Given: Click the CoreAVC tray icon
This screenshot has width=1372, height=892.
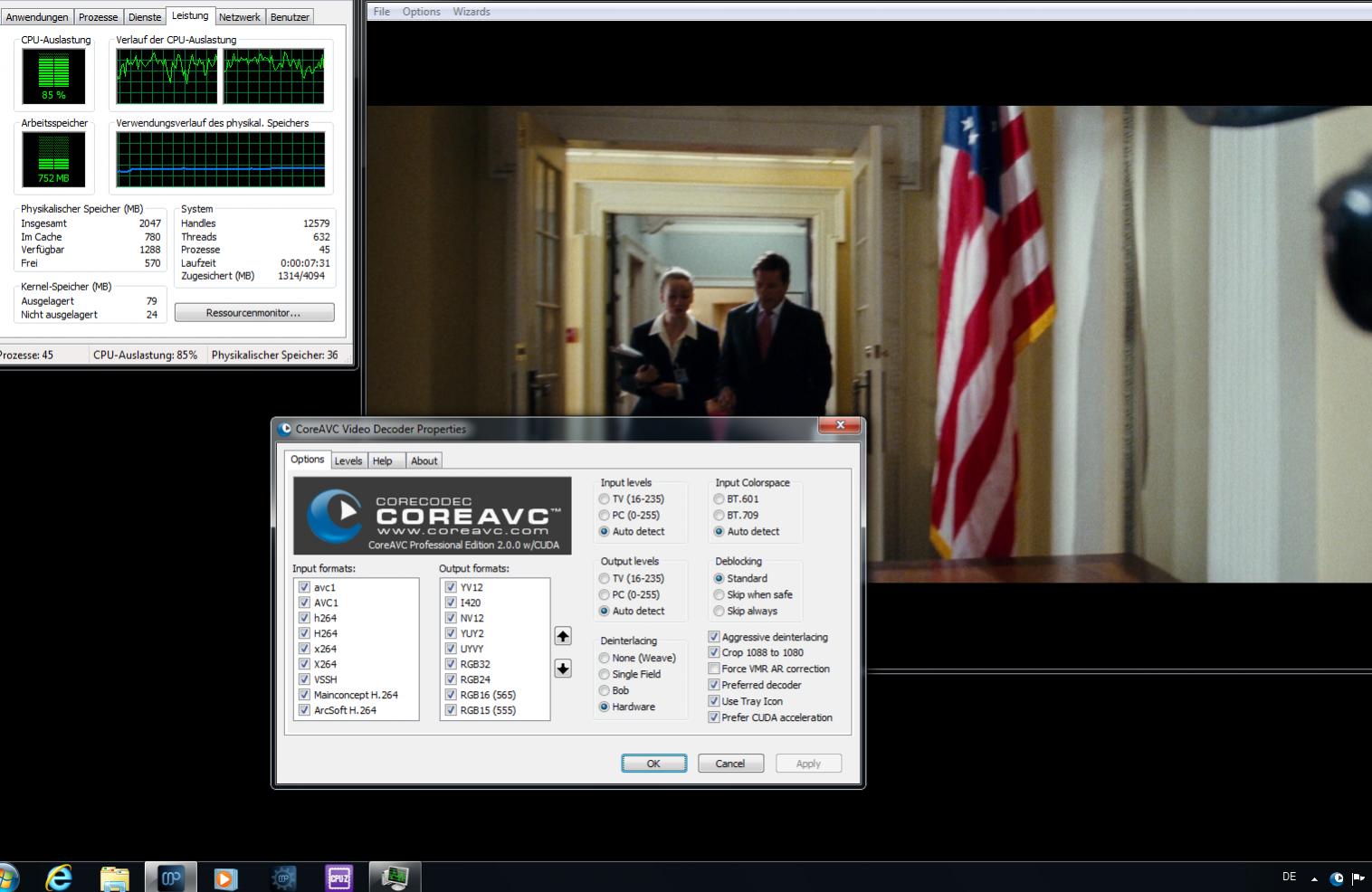Looking at the screenshot, I should point(1337,878).
